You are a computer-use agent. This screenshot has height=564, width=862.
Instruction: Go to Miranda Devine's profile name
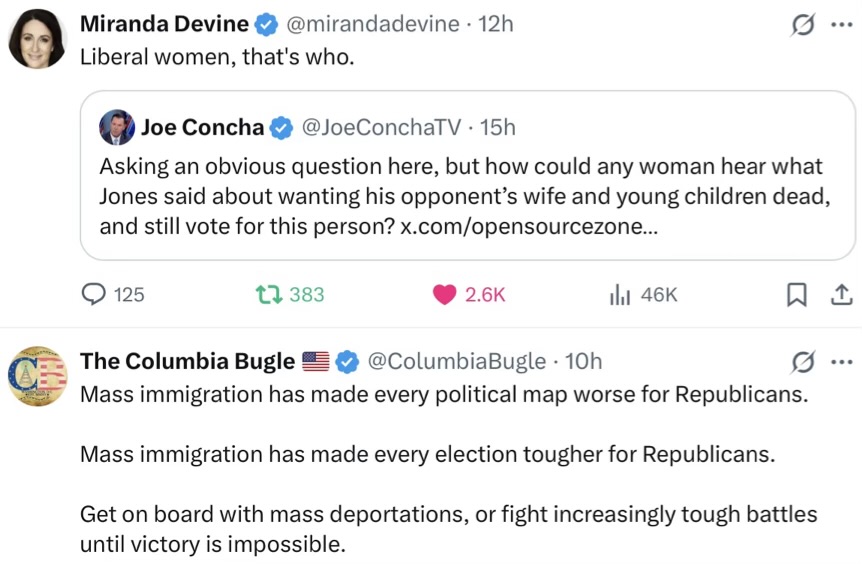point(164,24)
